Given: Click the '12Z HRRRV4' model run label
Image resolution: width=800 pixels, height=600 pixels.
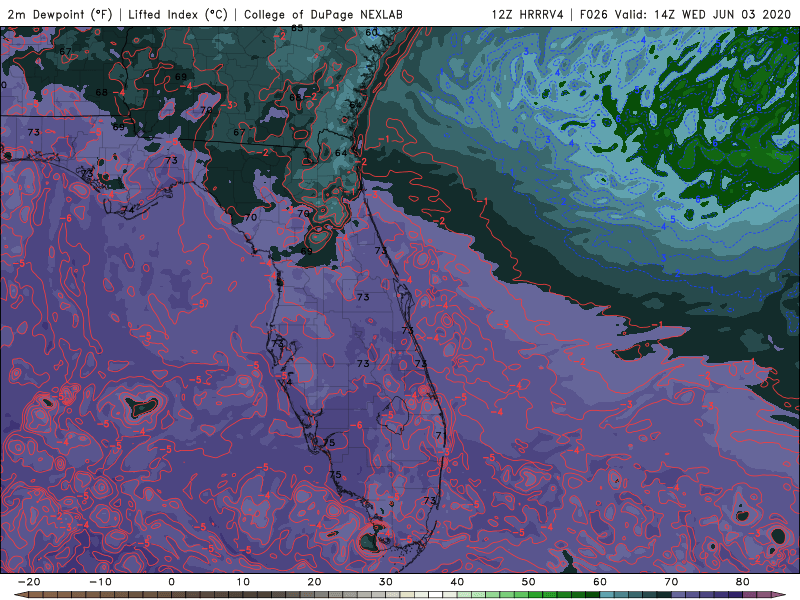Looking at the screenshot, I should tap(528, 14).
